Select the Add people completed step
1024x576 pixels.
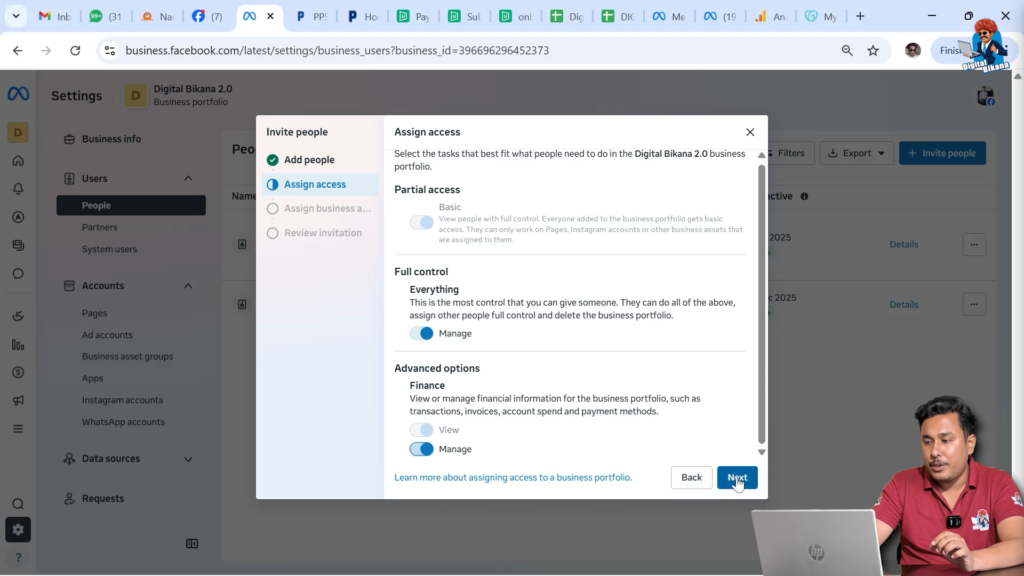coord(319,160)
